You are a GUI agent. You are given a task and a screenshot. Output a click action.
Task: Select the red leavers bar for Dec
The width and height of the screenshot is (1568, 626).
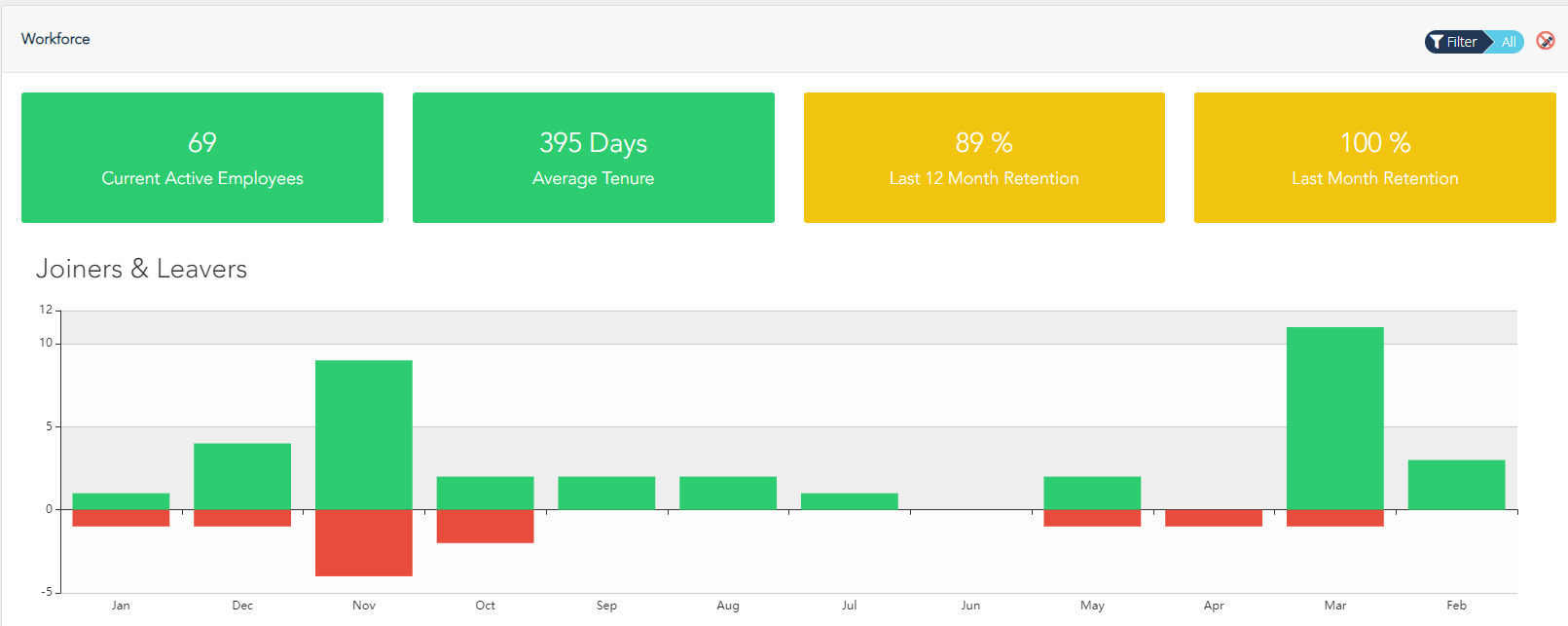click(242, 518)
